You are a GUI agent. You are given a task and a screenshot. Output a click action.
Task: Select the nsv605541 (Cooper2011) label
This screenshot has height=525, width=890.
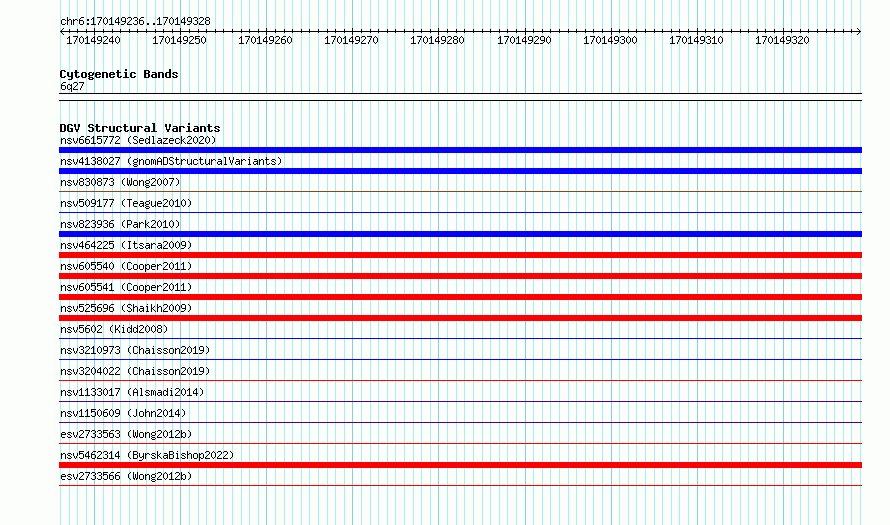(126, 287)
